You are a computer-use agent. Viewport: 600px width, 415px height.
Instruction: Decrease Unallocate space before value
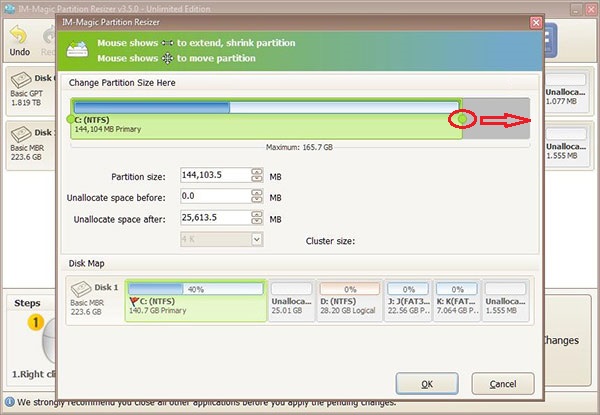coord(257,200)
